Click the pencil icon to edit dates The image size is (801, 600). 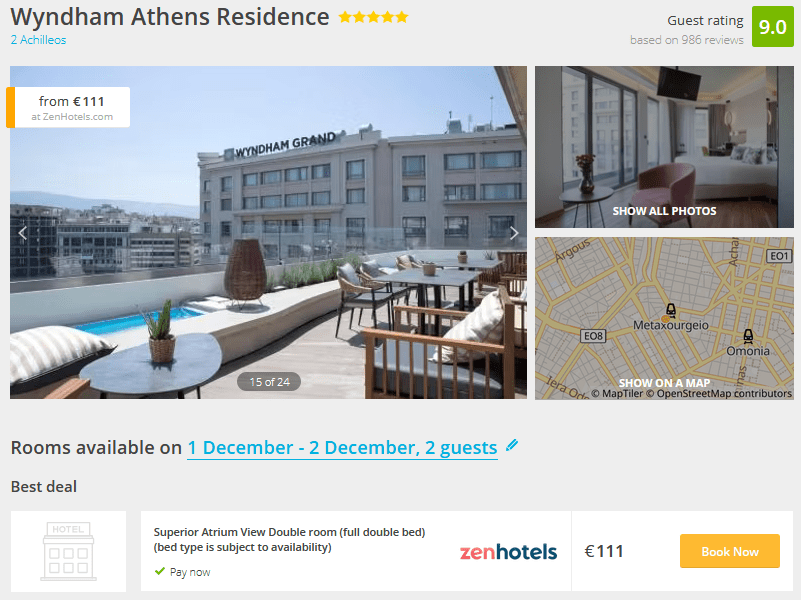[512, 445]
